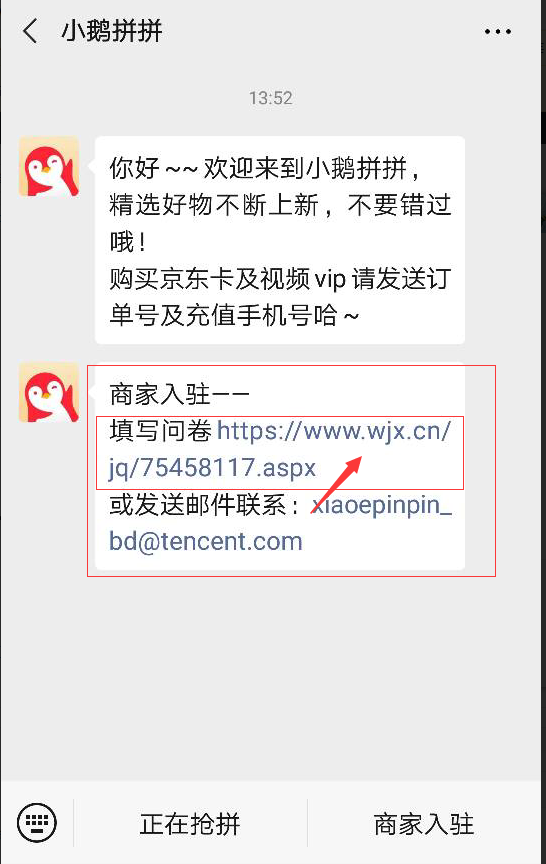
Task: Tap the 13:52 timestamp
Action: point(271,98)
